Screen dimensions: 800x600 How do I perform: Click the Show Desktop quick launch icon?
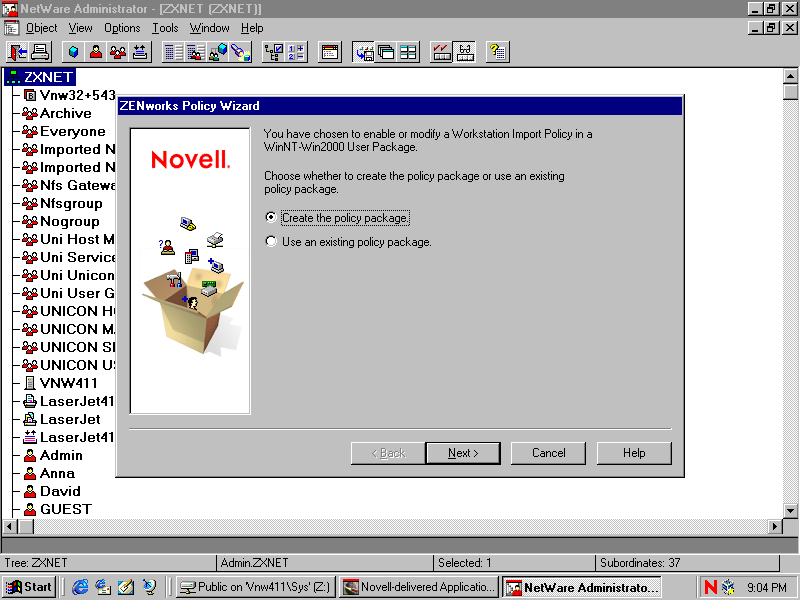126,587
